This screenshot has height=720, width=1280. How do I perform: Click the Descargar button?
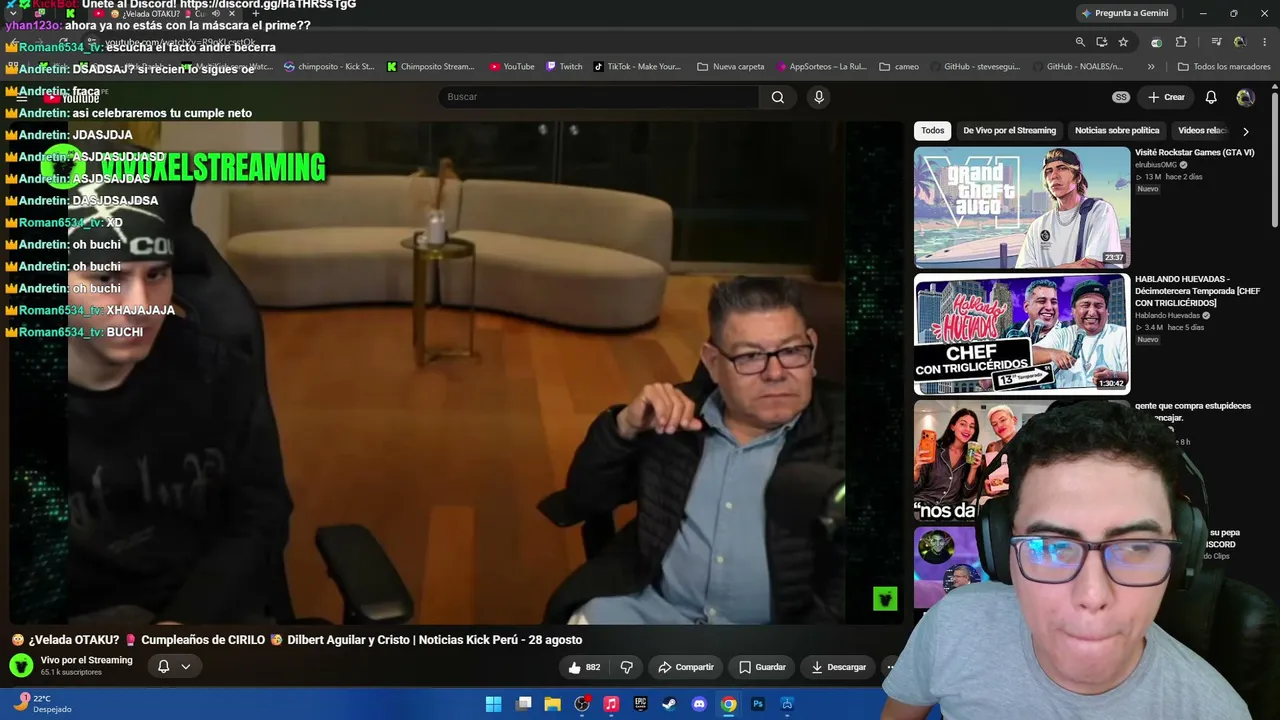tap(839, 667)
